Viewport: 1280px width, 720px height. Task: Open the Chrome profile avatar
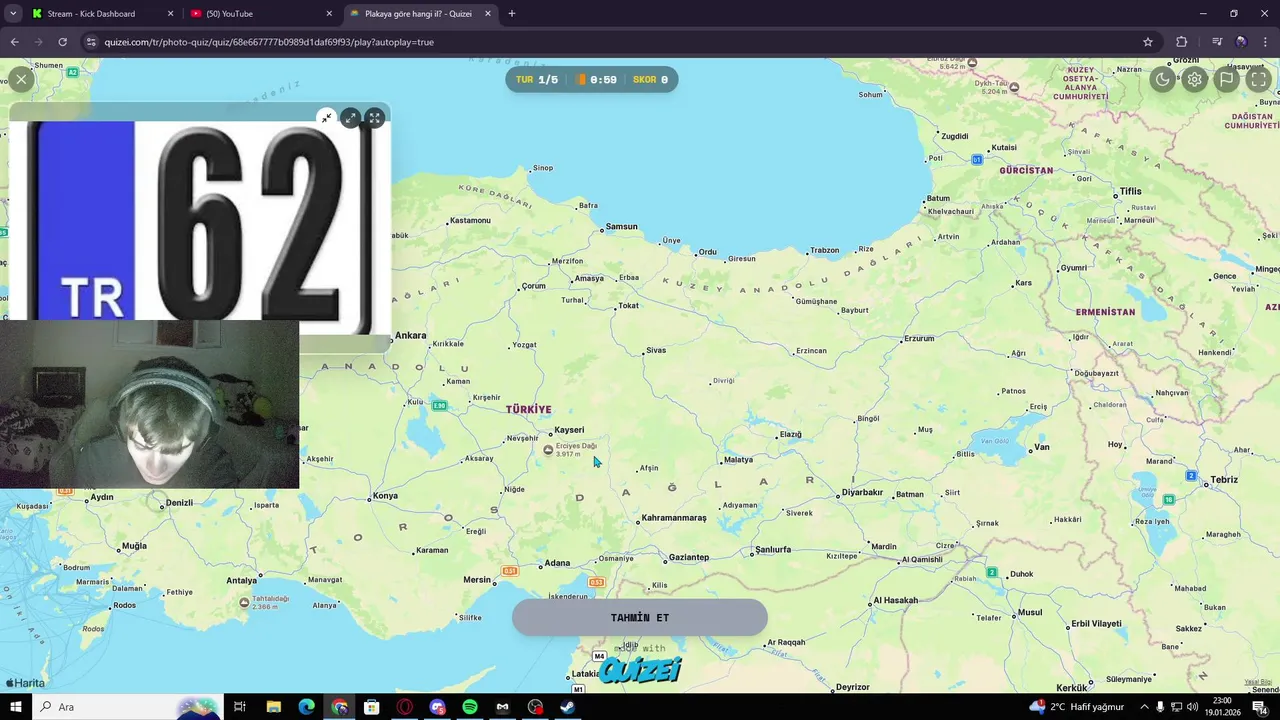pos(1241,42)
